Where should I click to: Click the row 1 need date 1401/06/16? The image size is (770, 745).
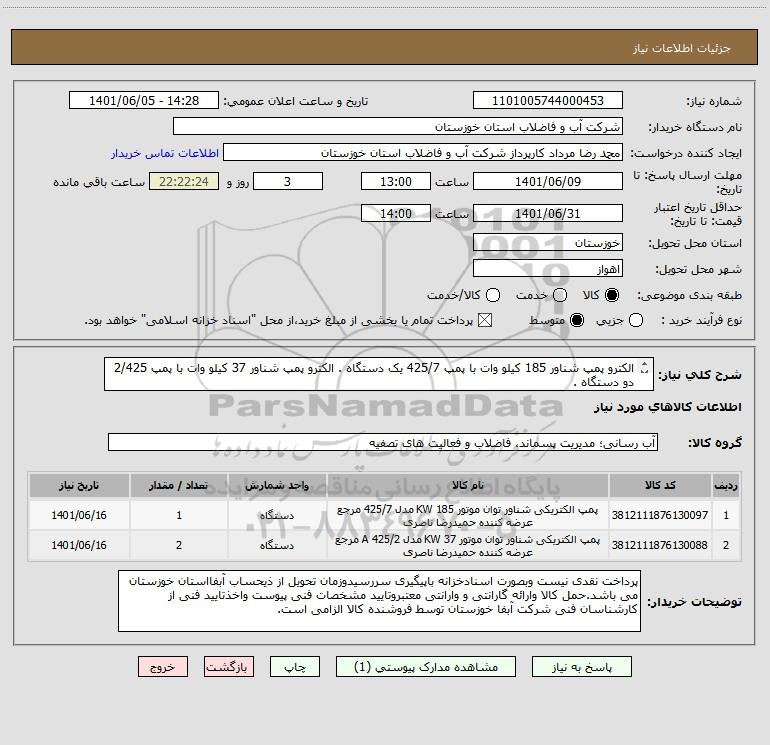coord(79,515)
